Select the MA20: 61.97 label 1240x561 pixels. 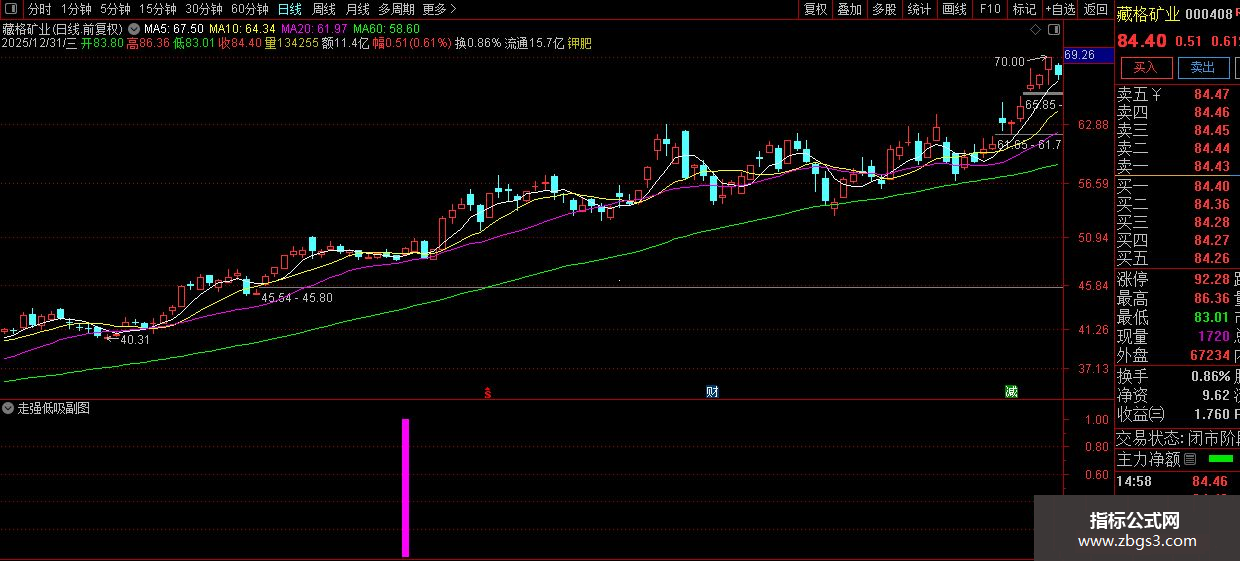click(x=314, y=30)
